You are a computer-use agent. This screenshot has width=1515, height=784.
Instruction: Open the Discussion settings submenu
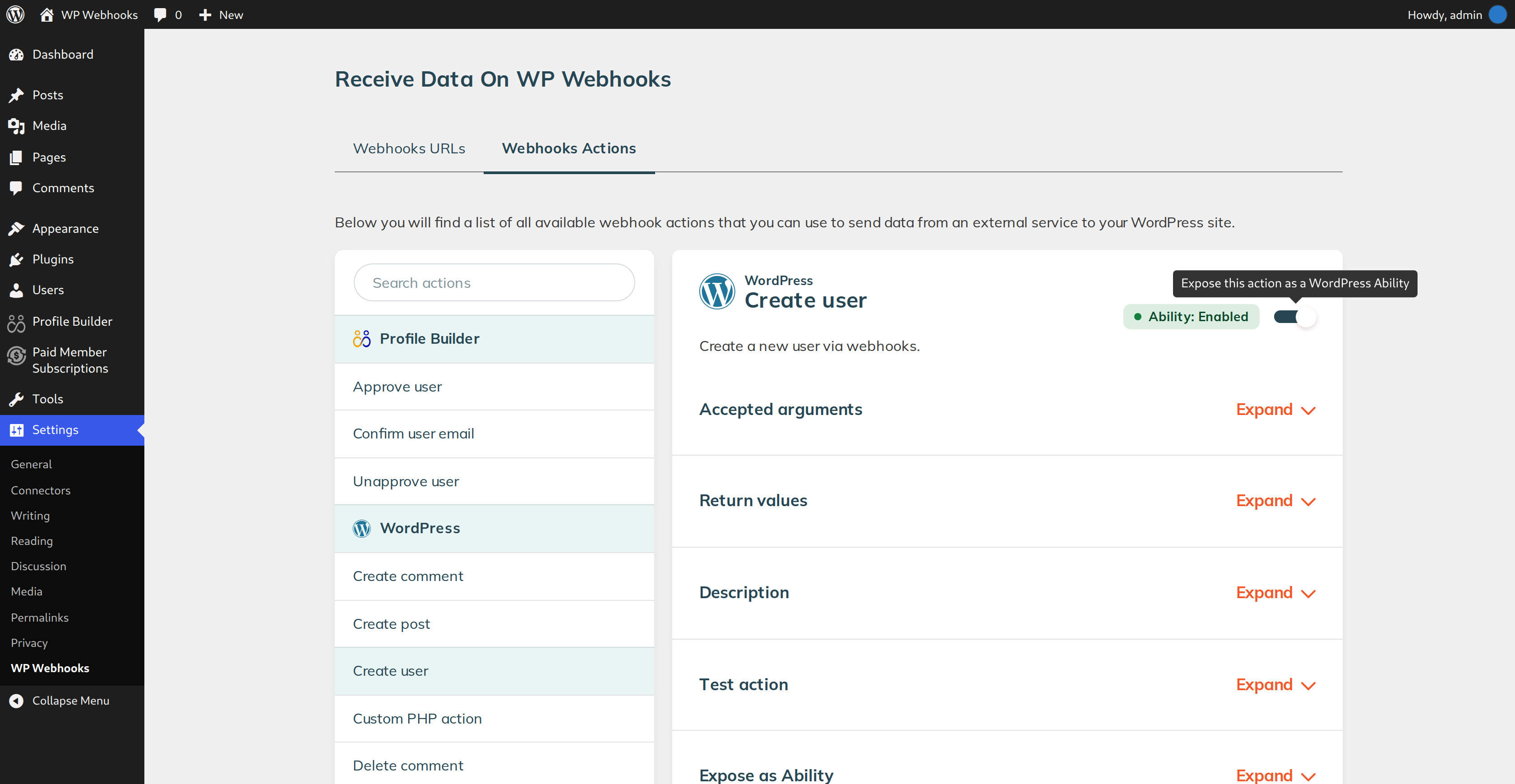(38, 566)
